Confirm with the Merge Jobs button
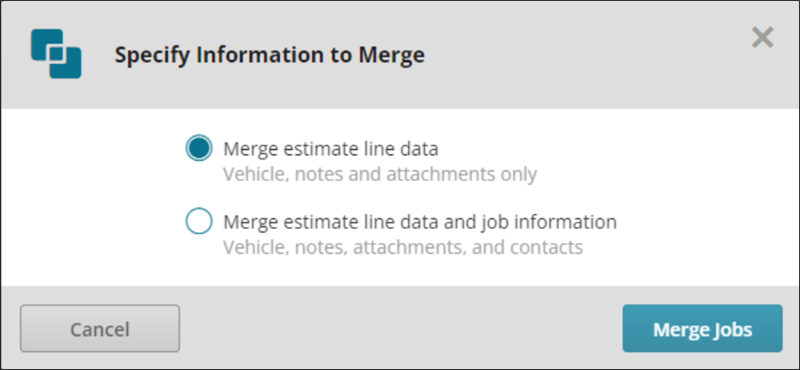The image size is (800, 370). click(x=703, y=329)
